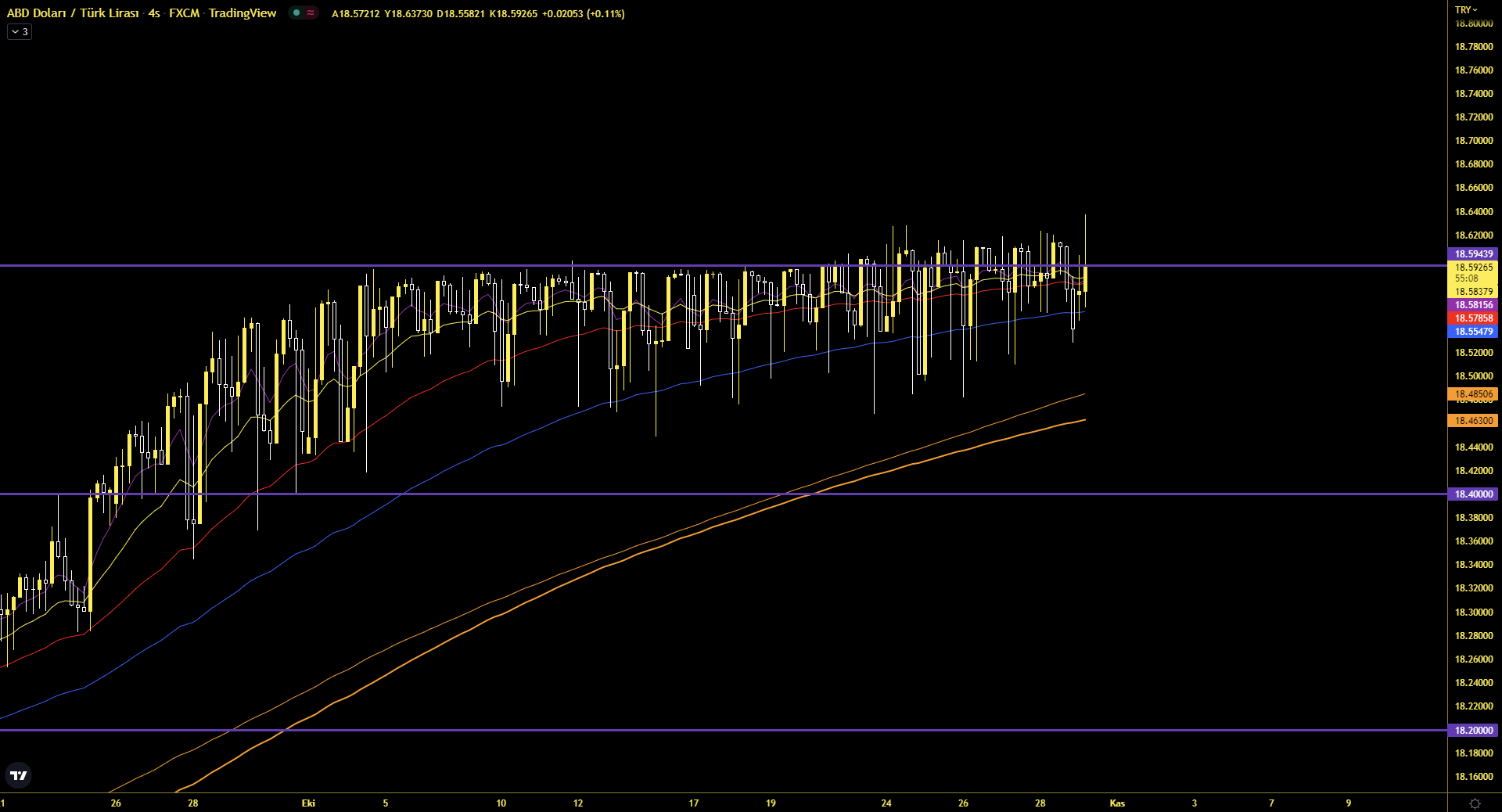
Task: Click the TradingView logo badge in chart corner
Action: coord(18,775)
